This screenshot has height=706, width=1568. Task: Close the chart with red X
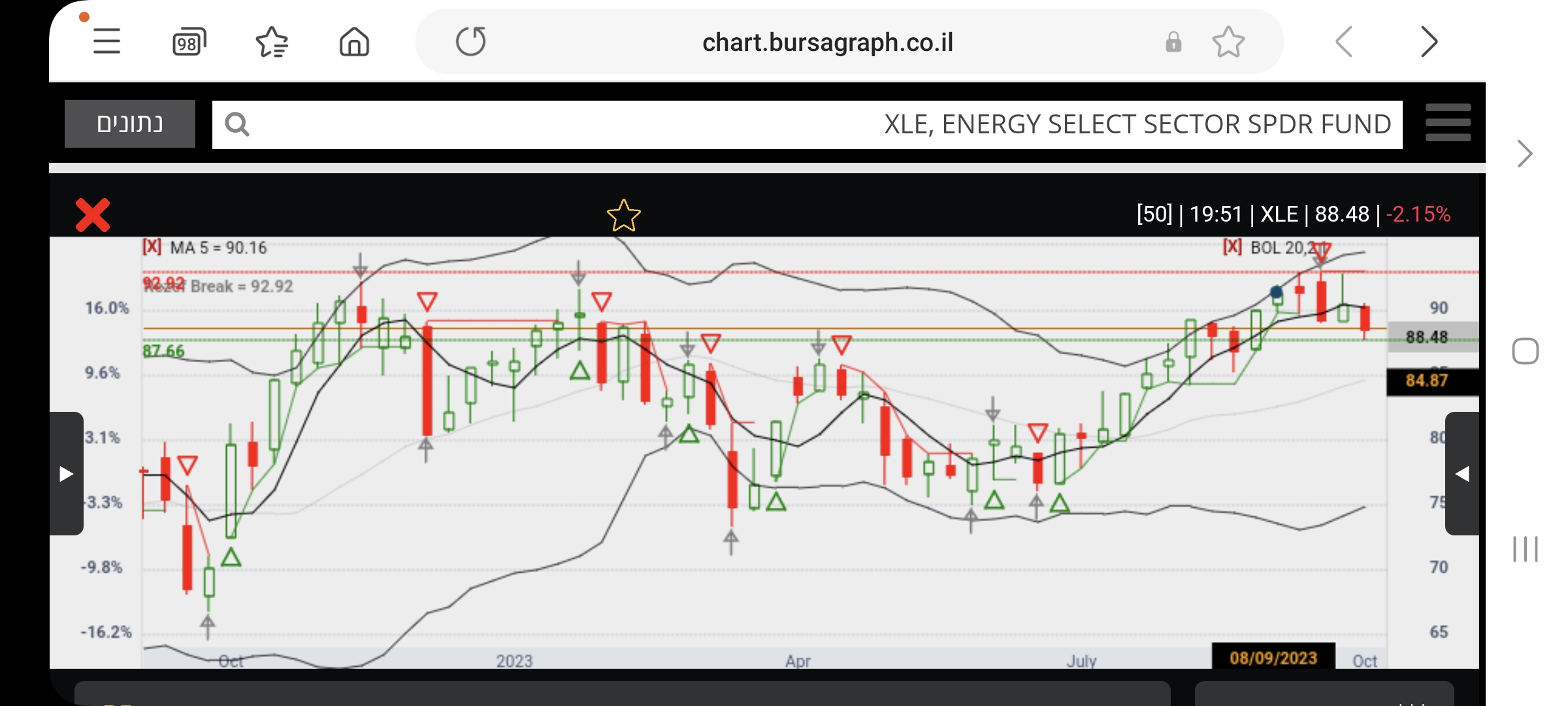(x=93, y=215)
